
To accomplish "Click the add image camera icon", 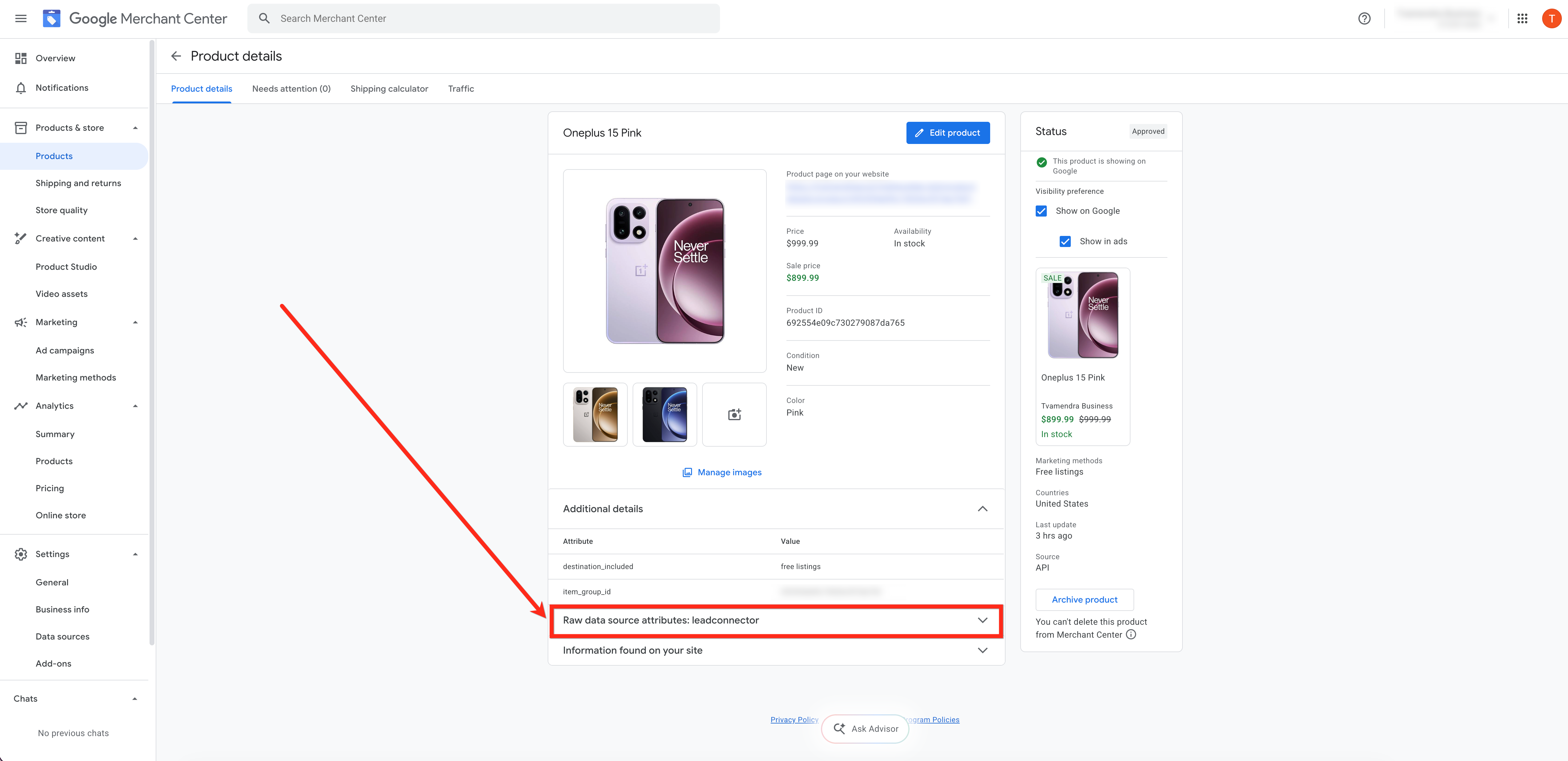I will 734,414.
